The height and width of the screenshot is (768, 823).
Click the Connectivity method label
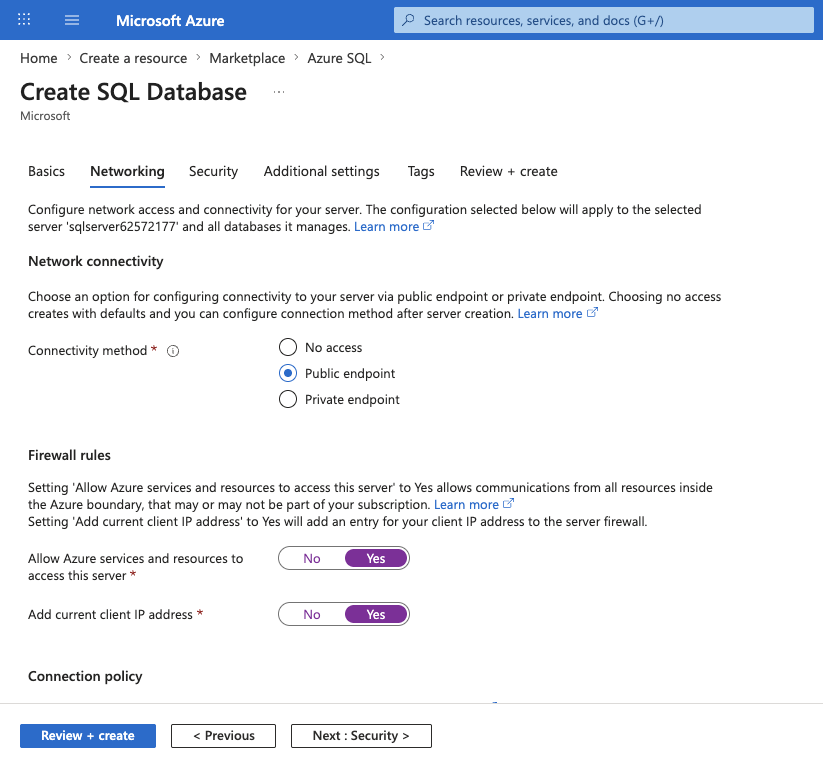87,351
